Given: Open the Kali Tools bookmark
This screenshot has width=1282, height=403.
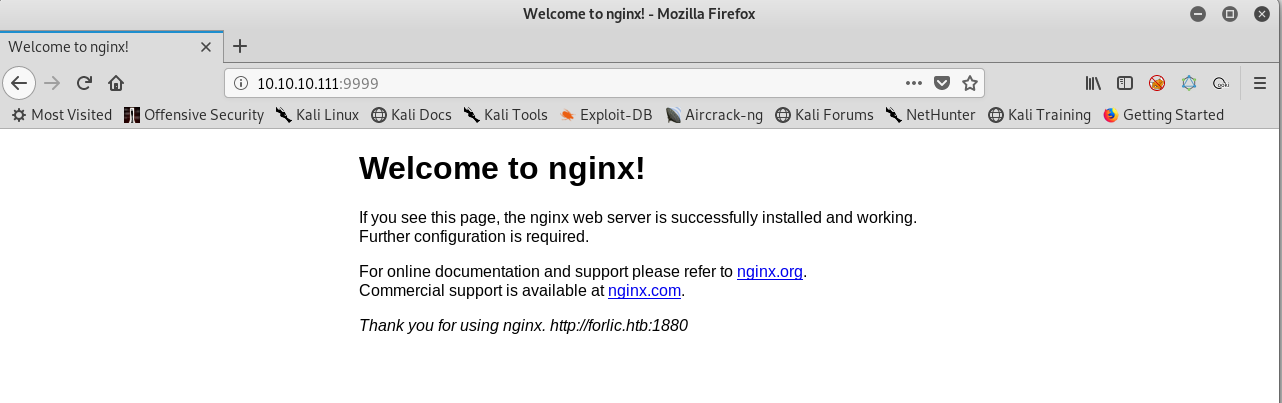Looking at the screenshot, I should tap(505, 115).
